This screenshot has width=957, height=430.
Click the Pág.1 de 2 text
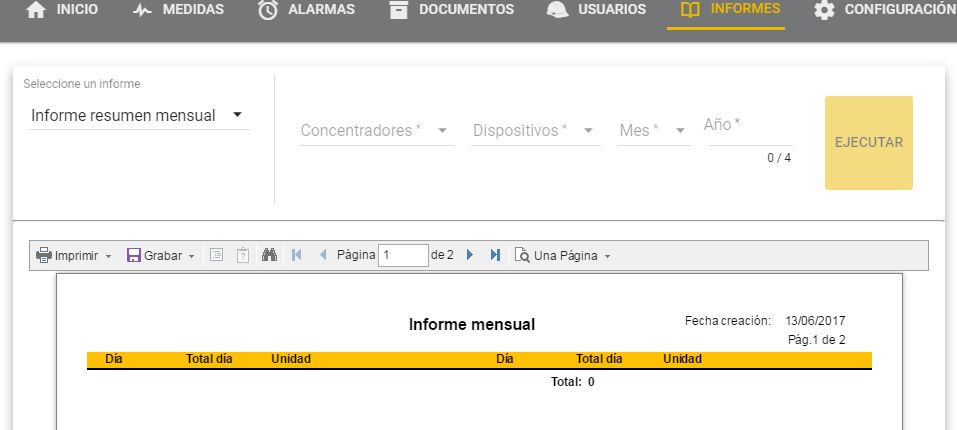(817, 340)
